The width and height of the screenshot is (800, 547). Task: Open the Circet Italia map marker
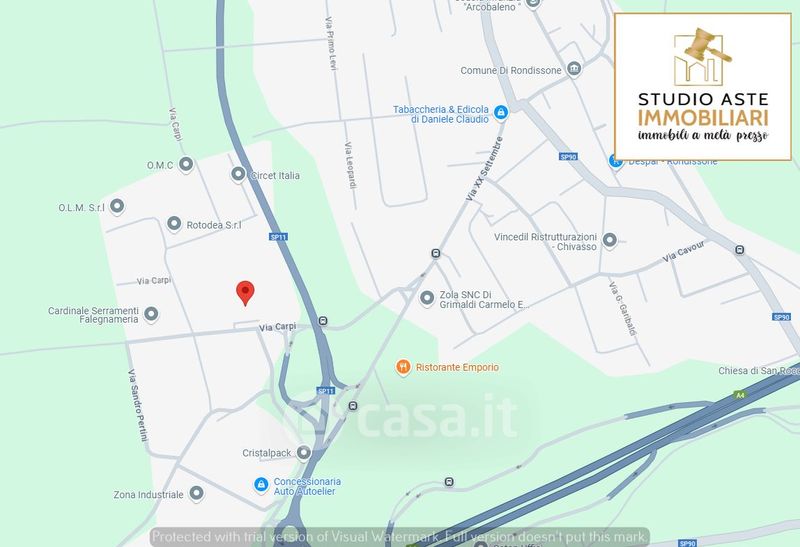tap(238, 175)
